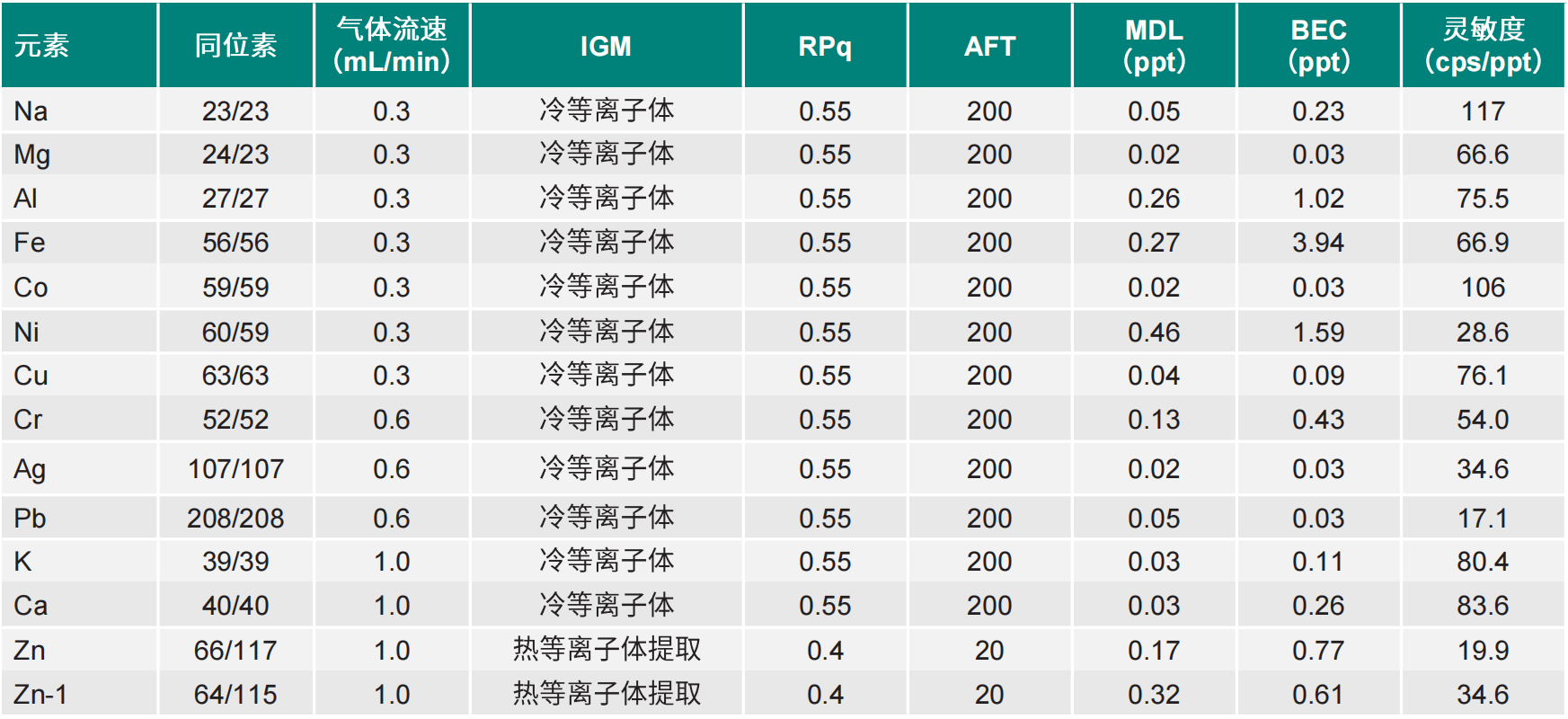This screenshot has height=719, width=1568.
Task: Click the 同位素 column header
Action: tap(235, 46)
